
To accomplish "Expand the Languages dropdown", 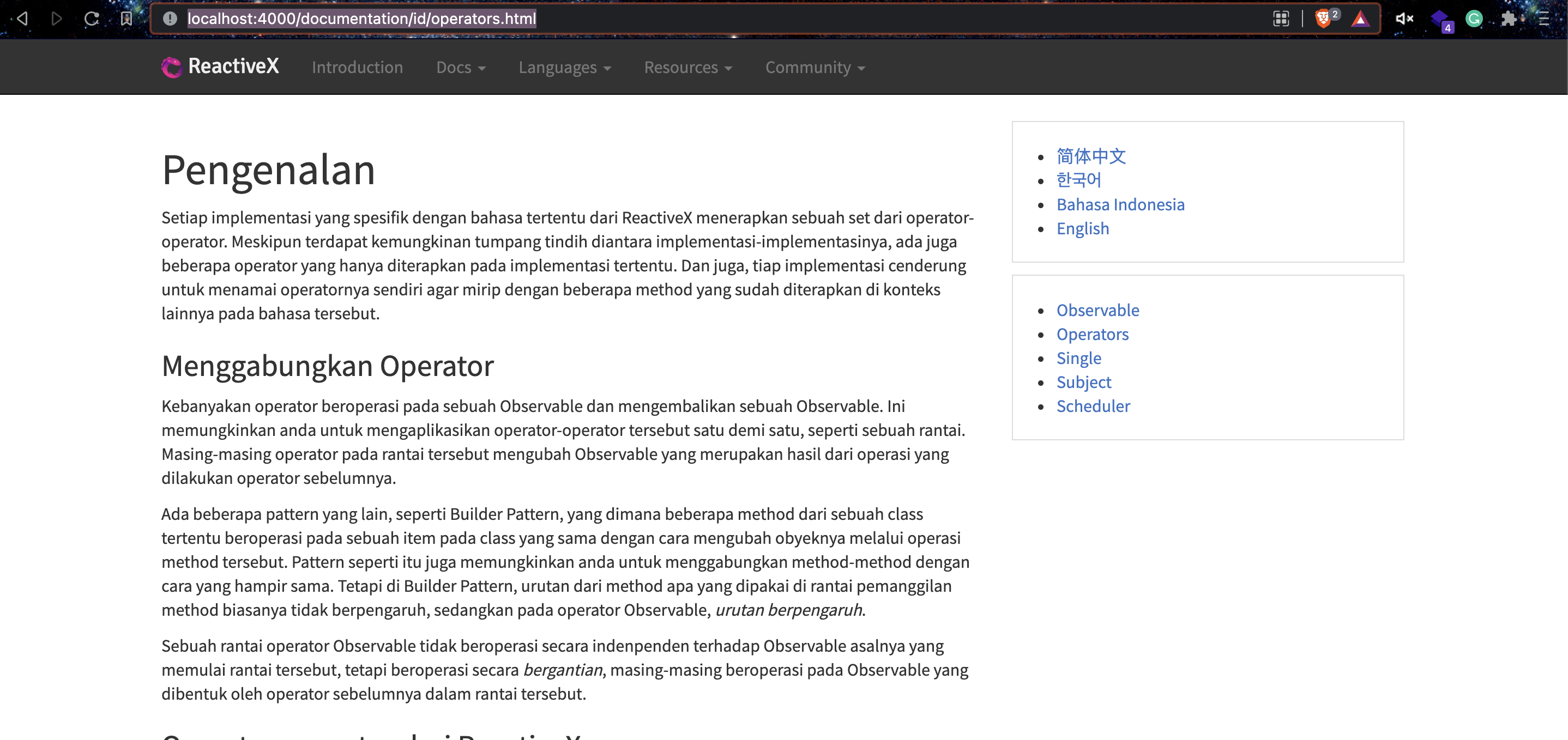I will [x=564, y=68].
